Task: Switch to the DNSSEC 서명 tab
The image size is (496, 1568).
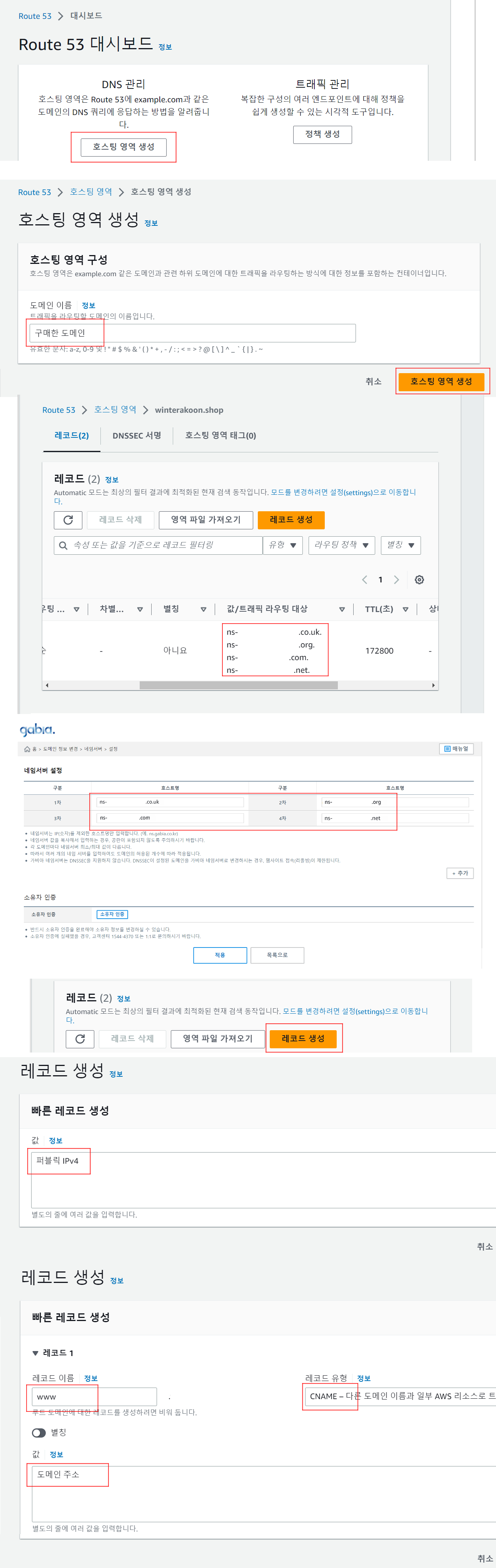Action: (x=137, y=436)
